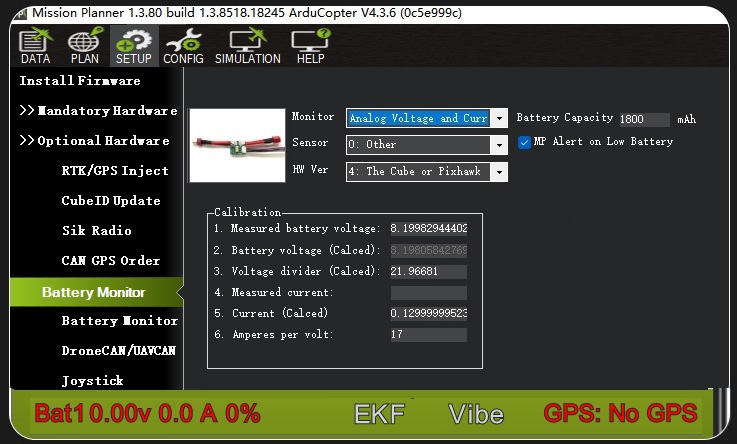Open the DATA flight data screen
The height and width of the screenshot is (444, 737).
34,46
